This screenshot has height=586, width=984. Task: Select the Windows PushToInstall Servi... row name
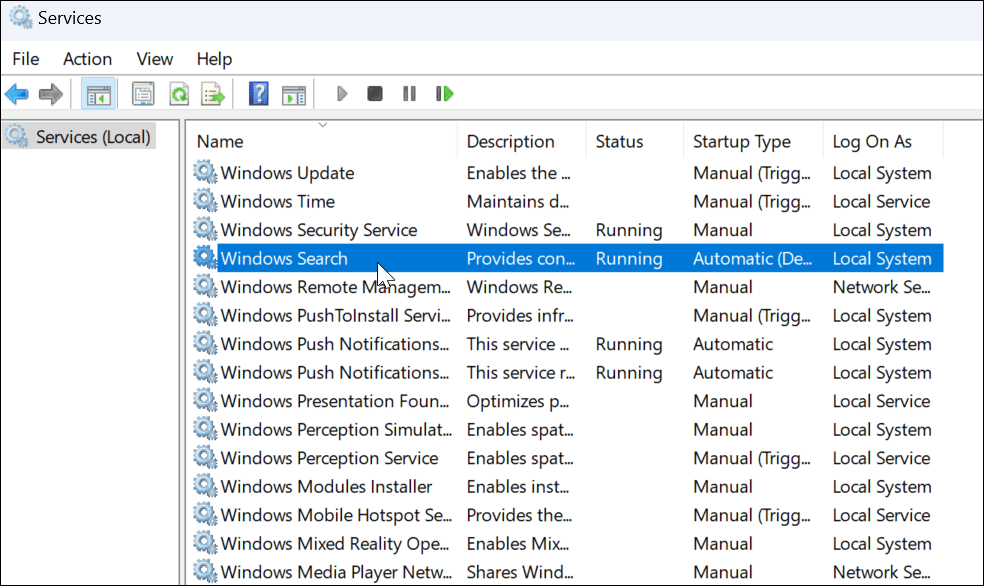point(336,316)
